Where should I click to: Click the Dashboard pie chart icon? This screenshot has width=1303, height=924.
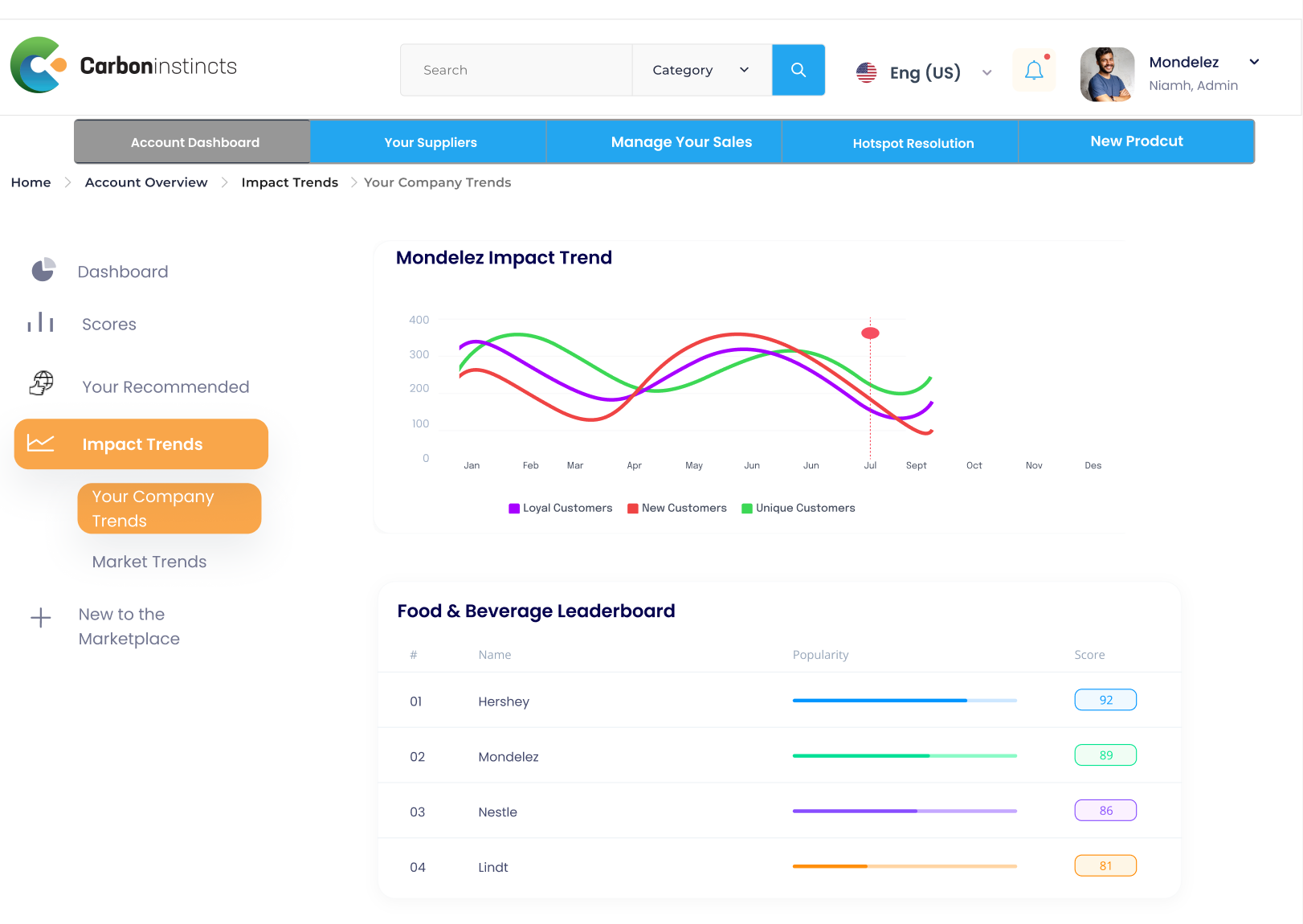pos(43,270)
